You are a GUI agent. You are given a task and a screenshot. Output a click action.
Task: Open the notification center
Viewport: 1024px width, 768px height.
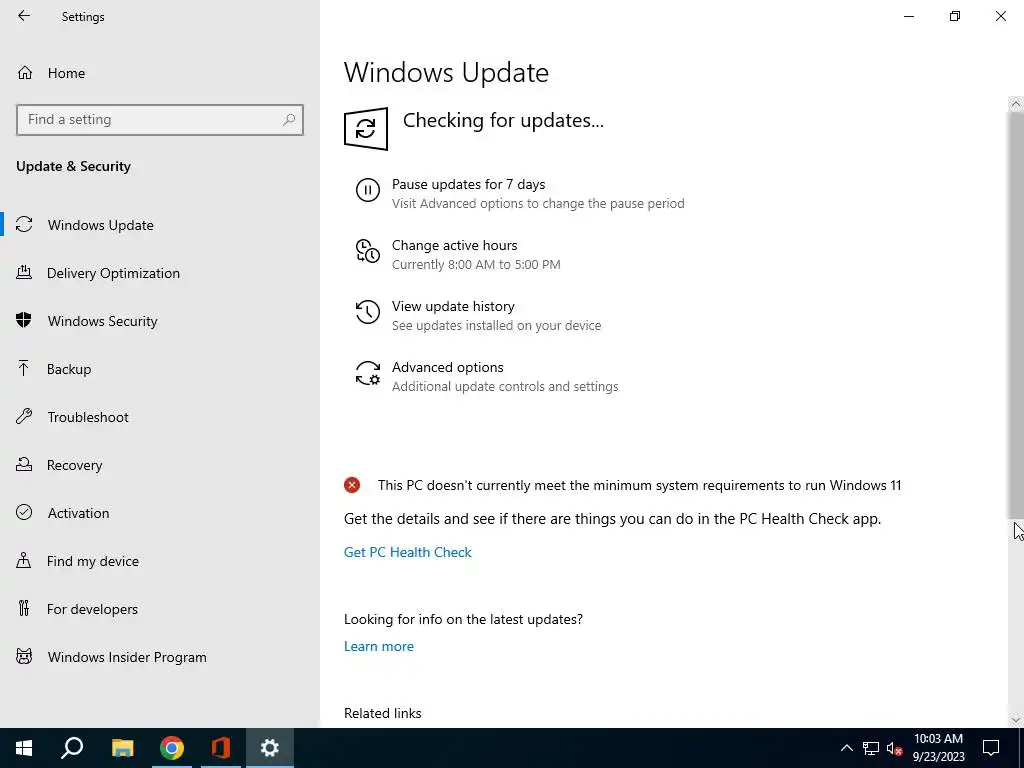click(991, 748)
